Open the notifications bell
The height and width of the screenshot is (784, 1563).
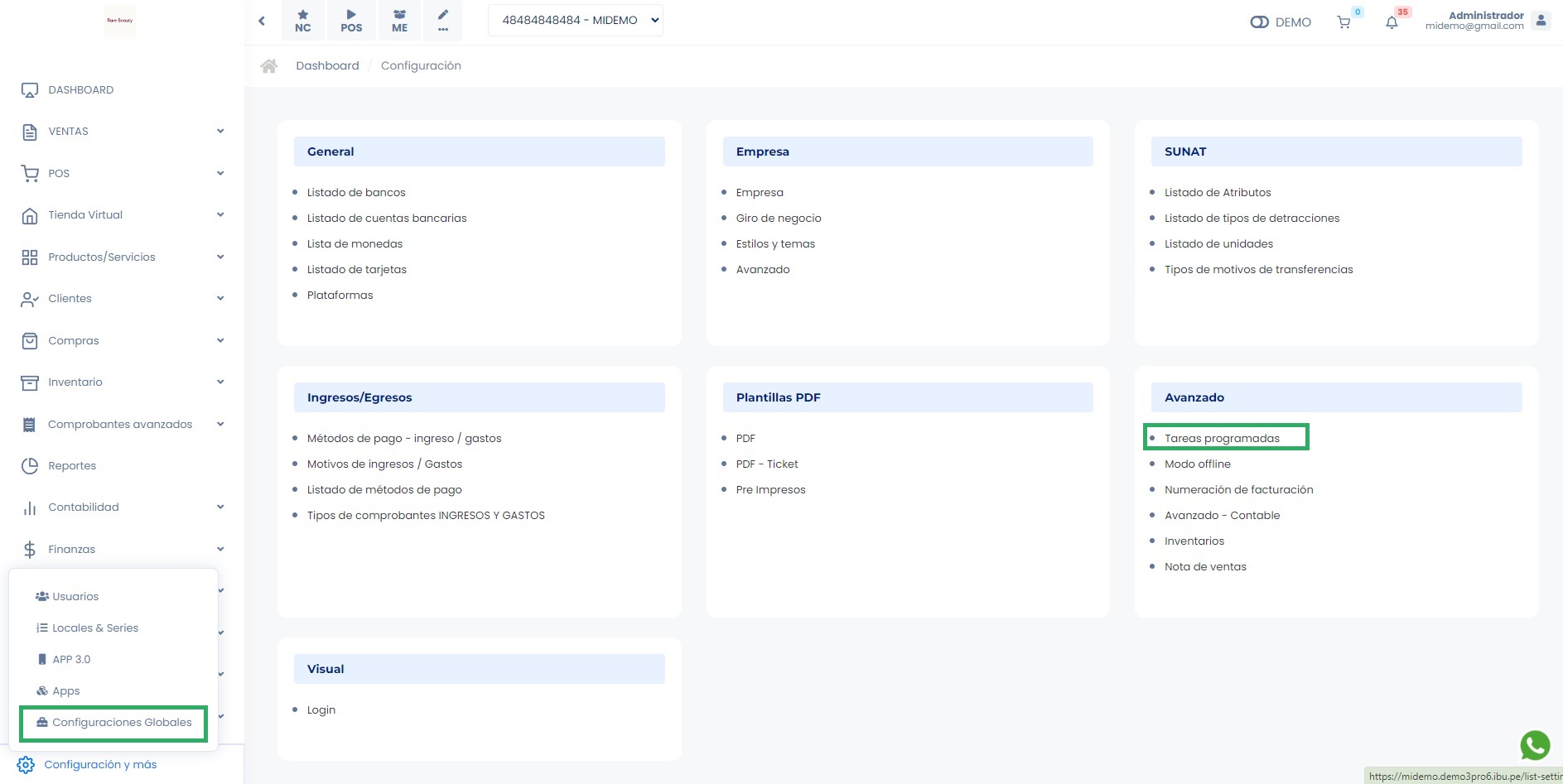click(x=1392, y=22)
